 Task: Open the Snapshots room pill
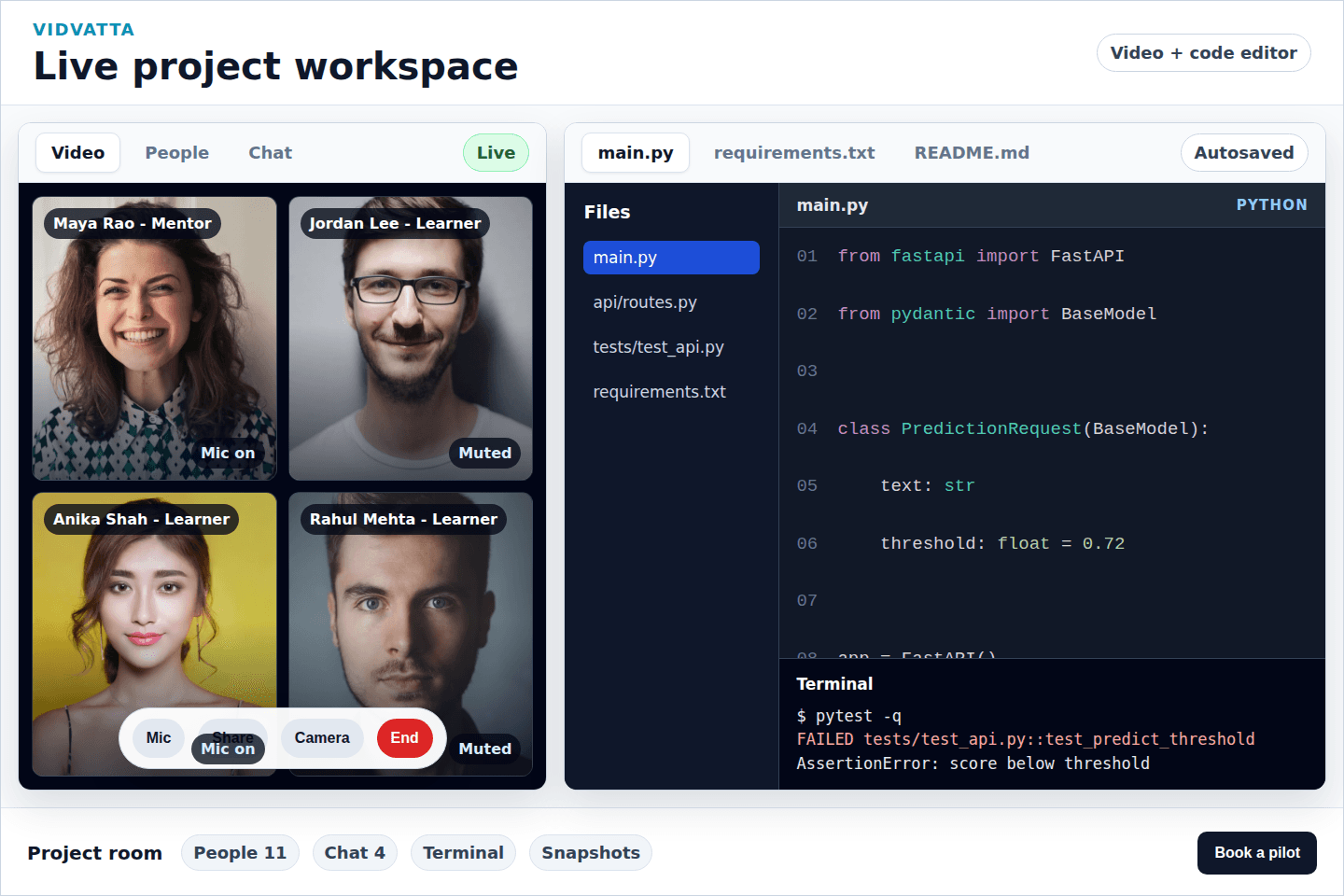[x=591, y=852]
